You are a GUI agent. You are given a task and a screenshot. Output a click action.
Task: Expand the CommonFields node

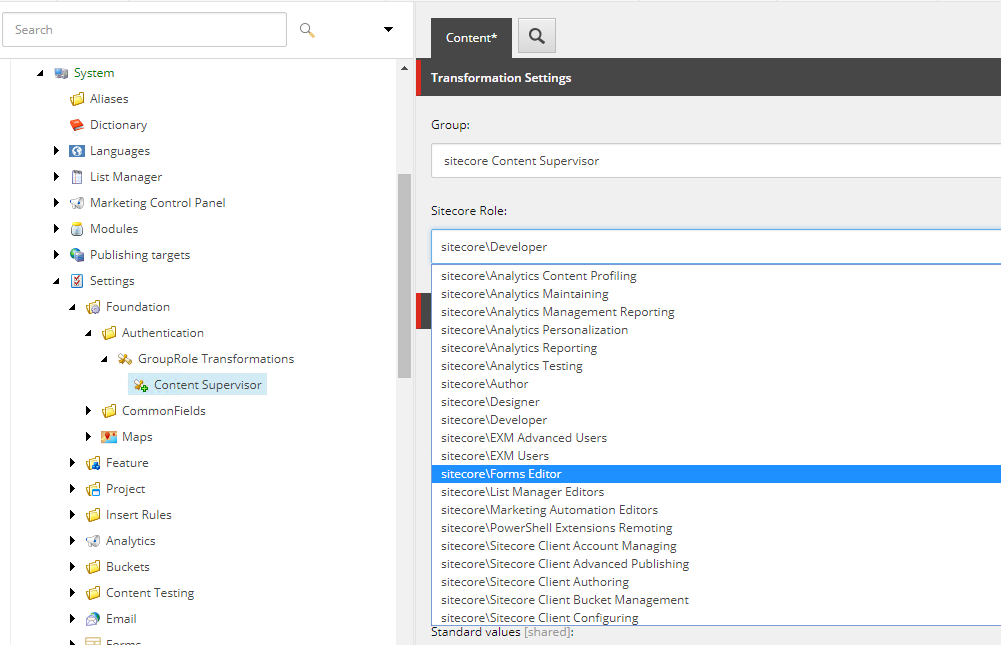[88, 411]
